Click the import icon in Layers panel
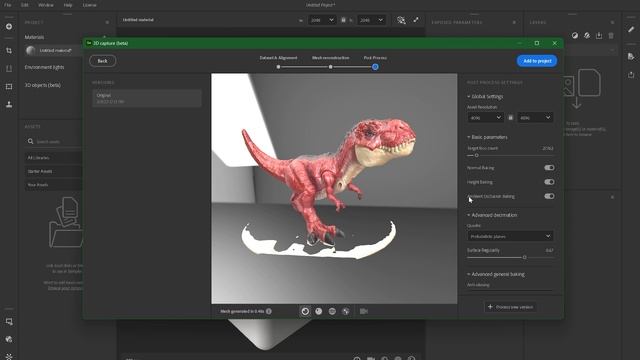The width and height of the screenshot is (640, 360). coord(599,36)
